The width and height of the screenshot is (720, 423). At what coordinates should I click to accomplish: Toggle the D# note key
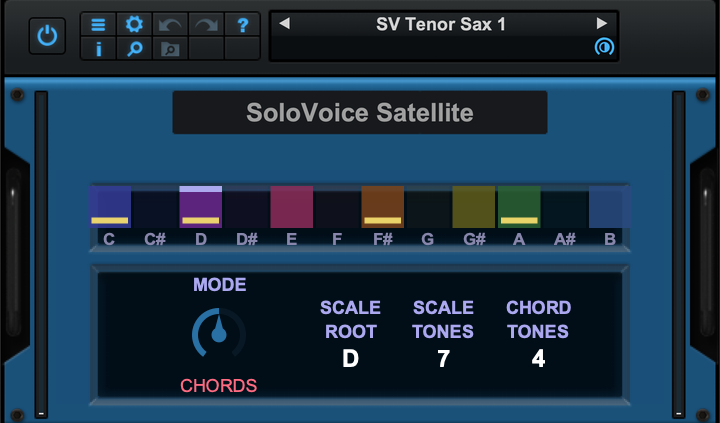(246, 207)
